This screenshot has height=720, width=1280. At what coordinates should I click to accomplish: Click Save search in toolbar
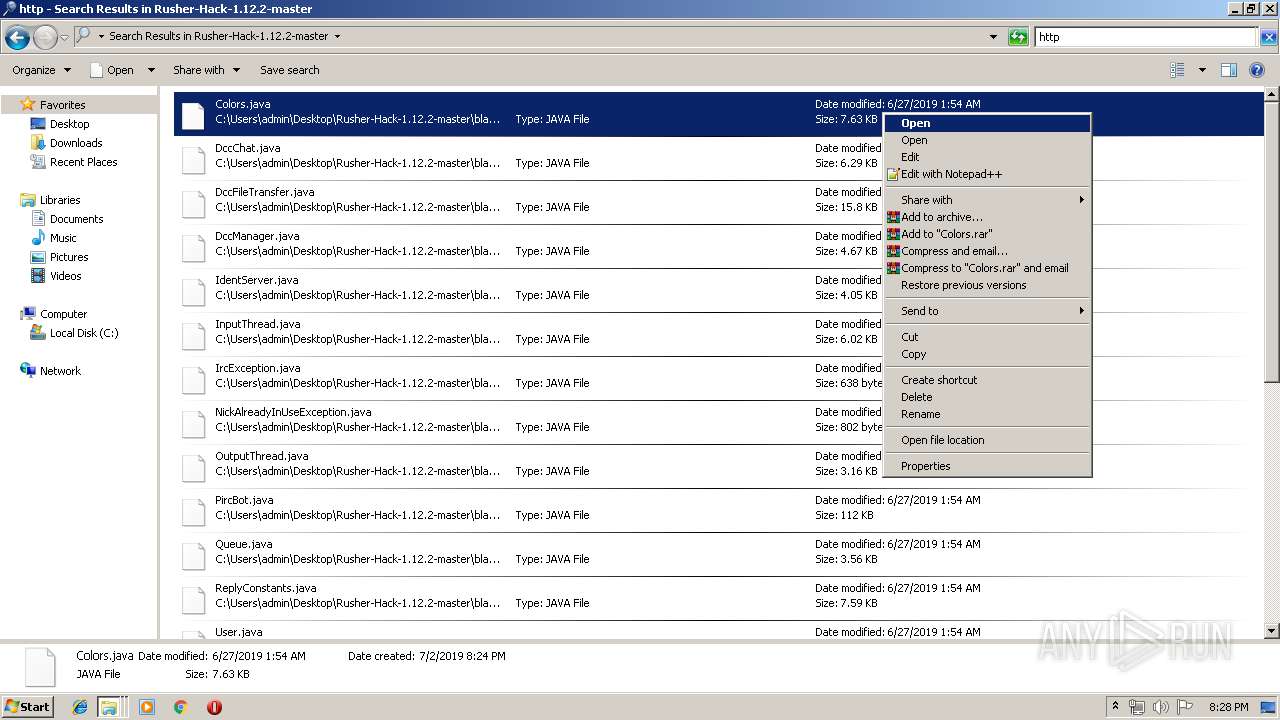point(290,70)
